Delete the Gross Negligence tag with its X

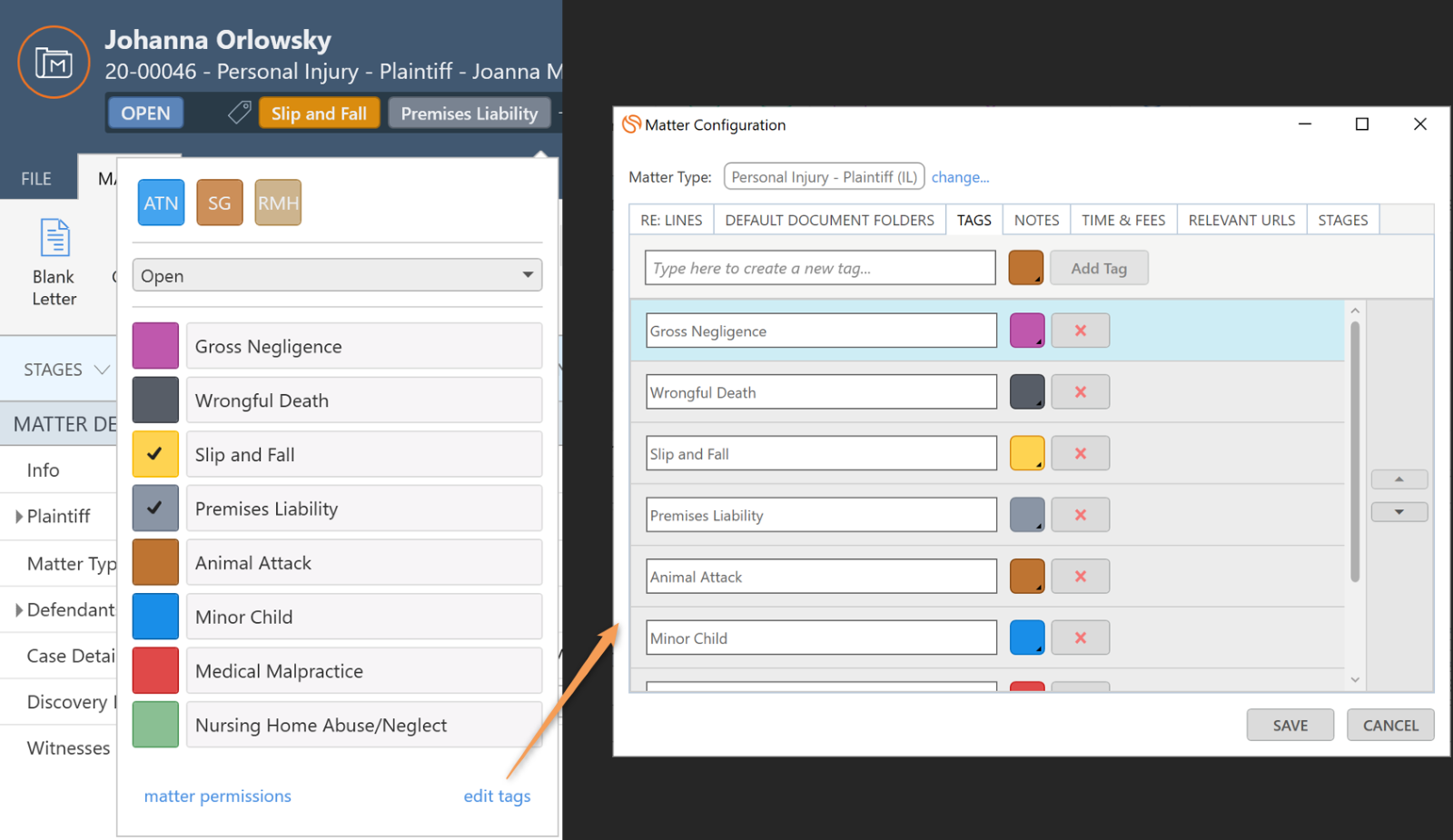point(1081,331)
